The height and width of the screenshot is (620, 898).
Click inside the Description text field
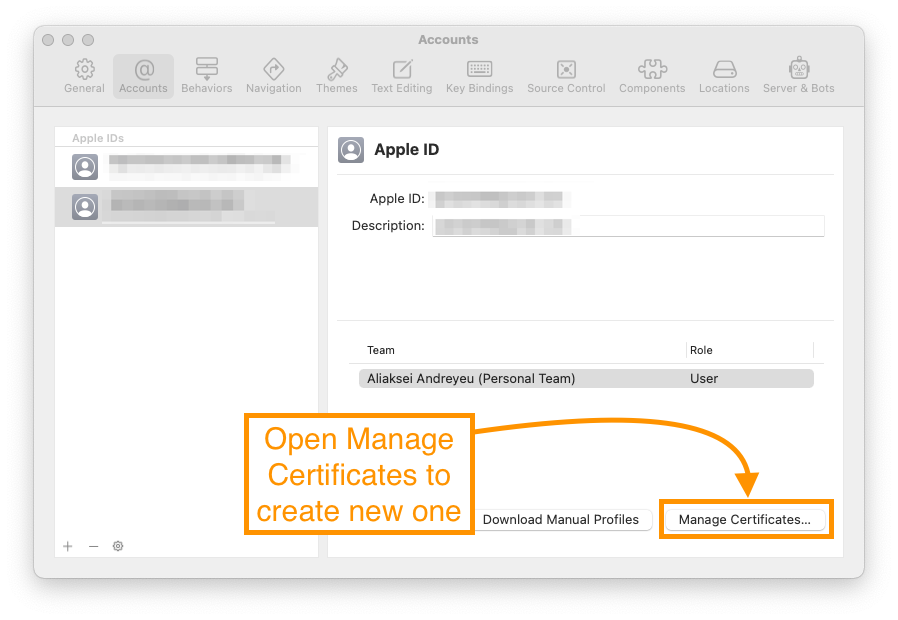pyautogui.click(x=628, y=225)
